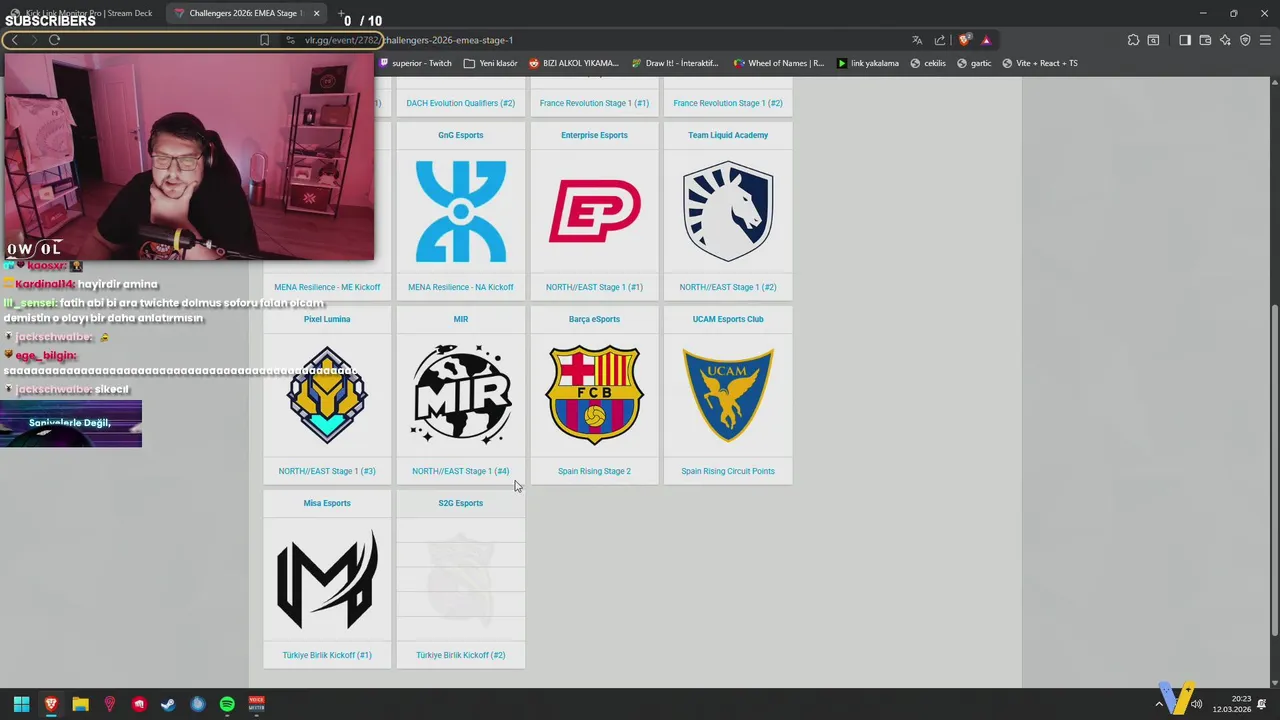Viewport: 1280px width, 720px height.
Task: Click the GnG Esports logo
Action: [461, 211]
